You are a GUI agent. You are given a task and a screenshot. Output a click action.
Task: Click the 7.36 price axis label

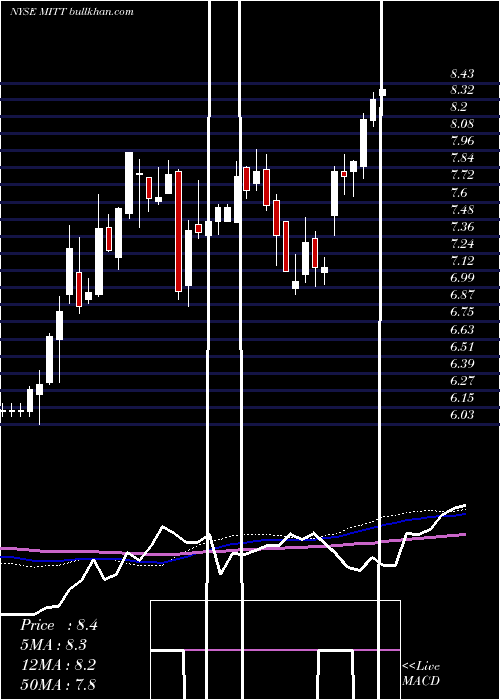coord(462,226)
